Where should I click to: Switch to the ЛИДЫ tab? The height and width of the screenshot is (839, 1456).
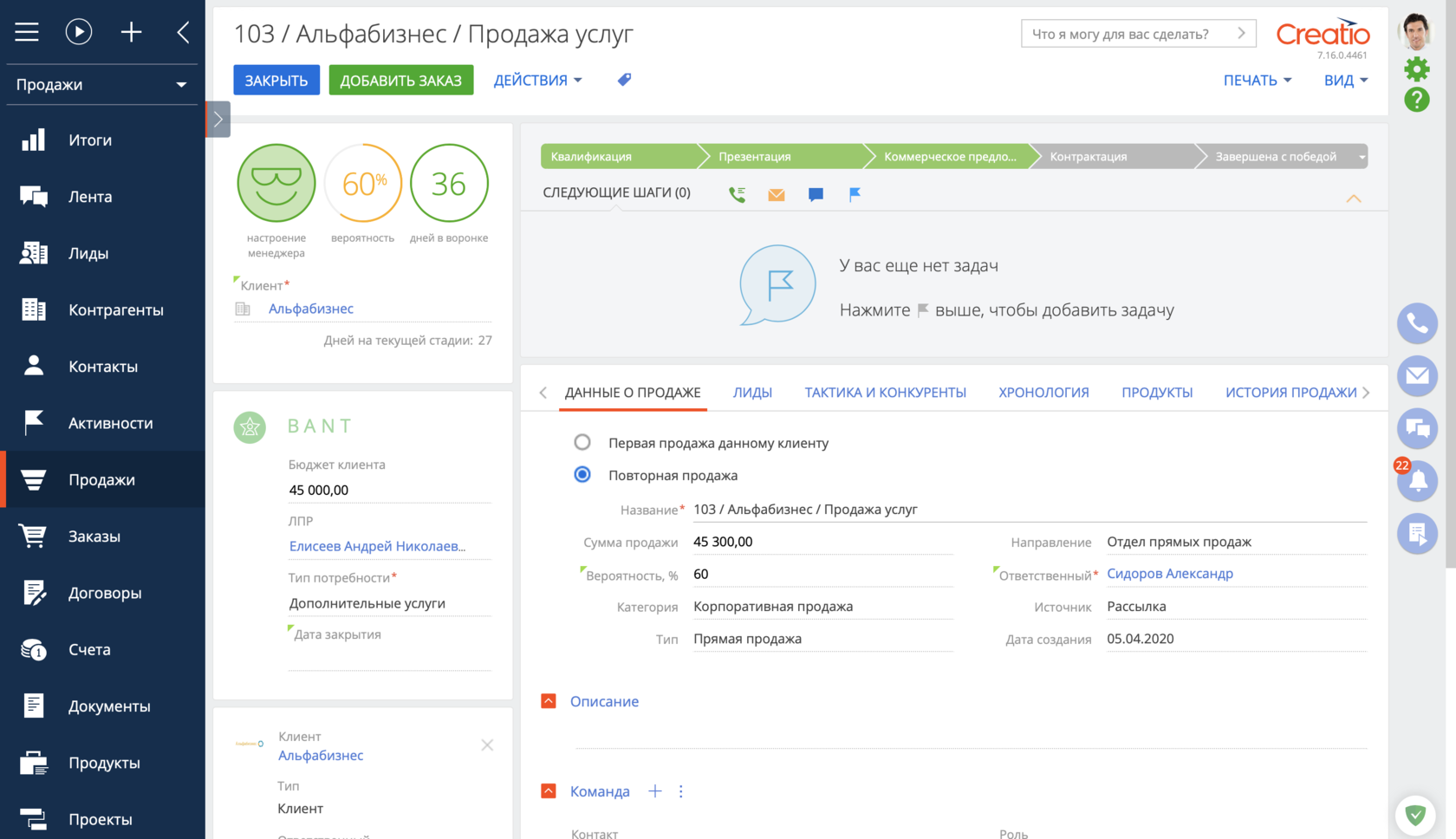click(752, 393)
